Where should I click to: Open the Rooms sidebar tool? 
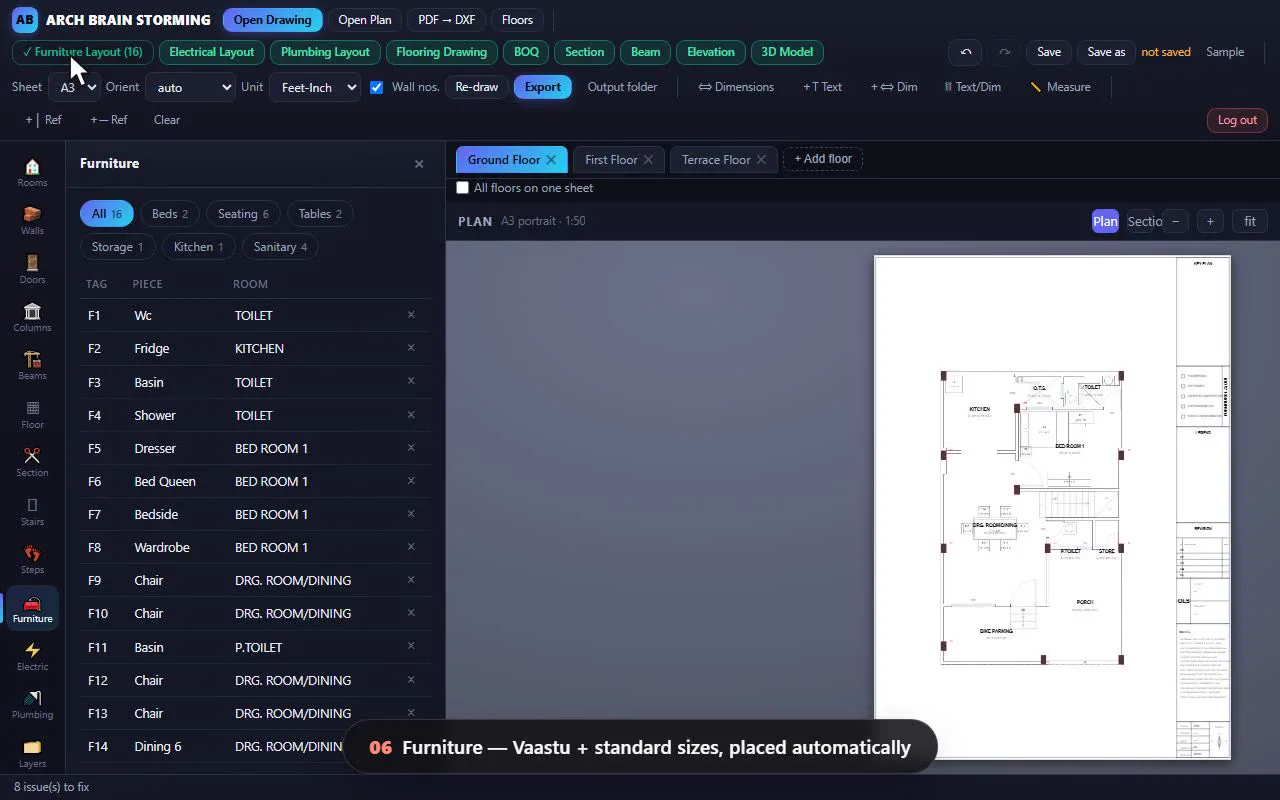(32, 172)
